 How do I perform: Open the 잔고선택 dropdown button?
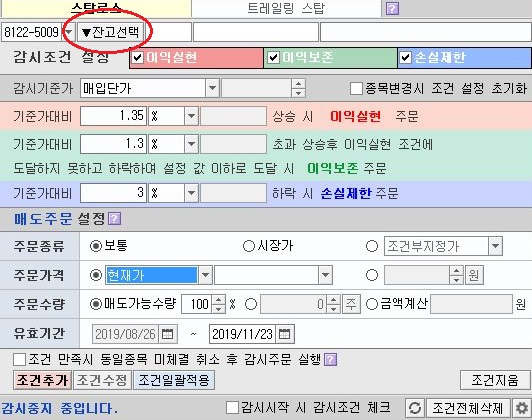[110, 32]
